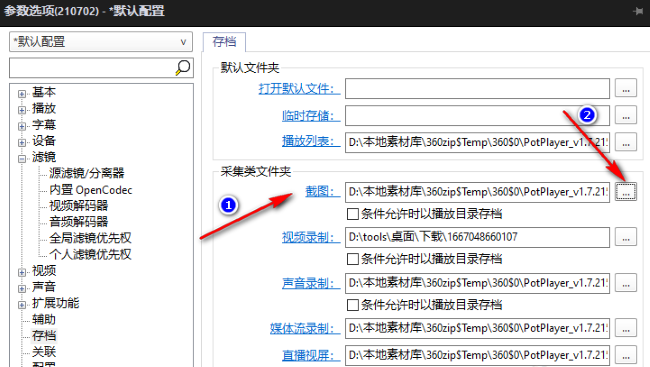Select 辅助 in the settings tree
Screen dimensions: 650x367
(44, 319)
